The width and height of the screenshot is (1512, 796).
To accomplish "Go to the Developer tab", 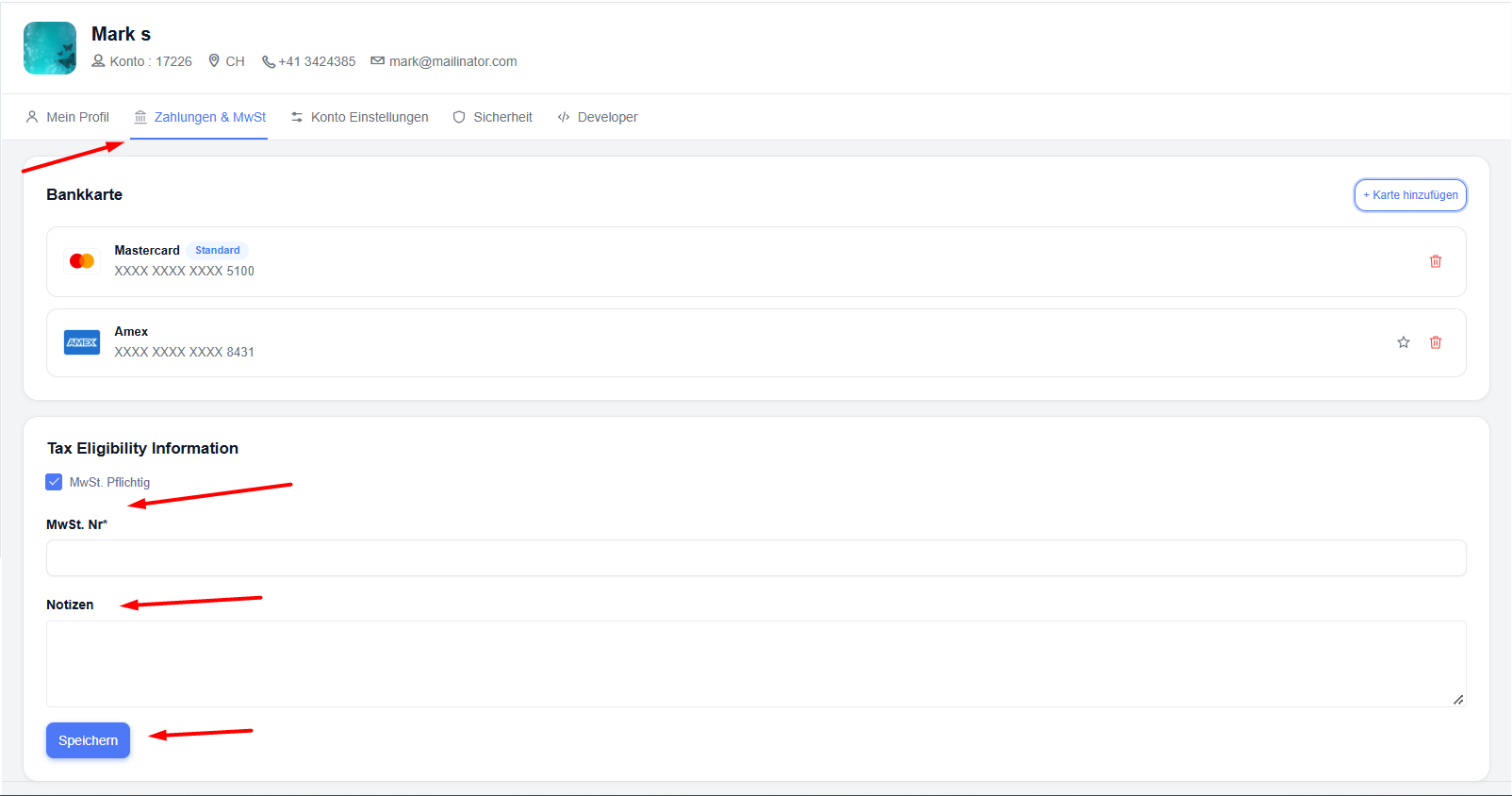I will point(598,117).
